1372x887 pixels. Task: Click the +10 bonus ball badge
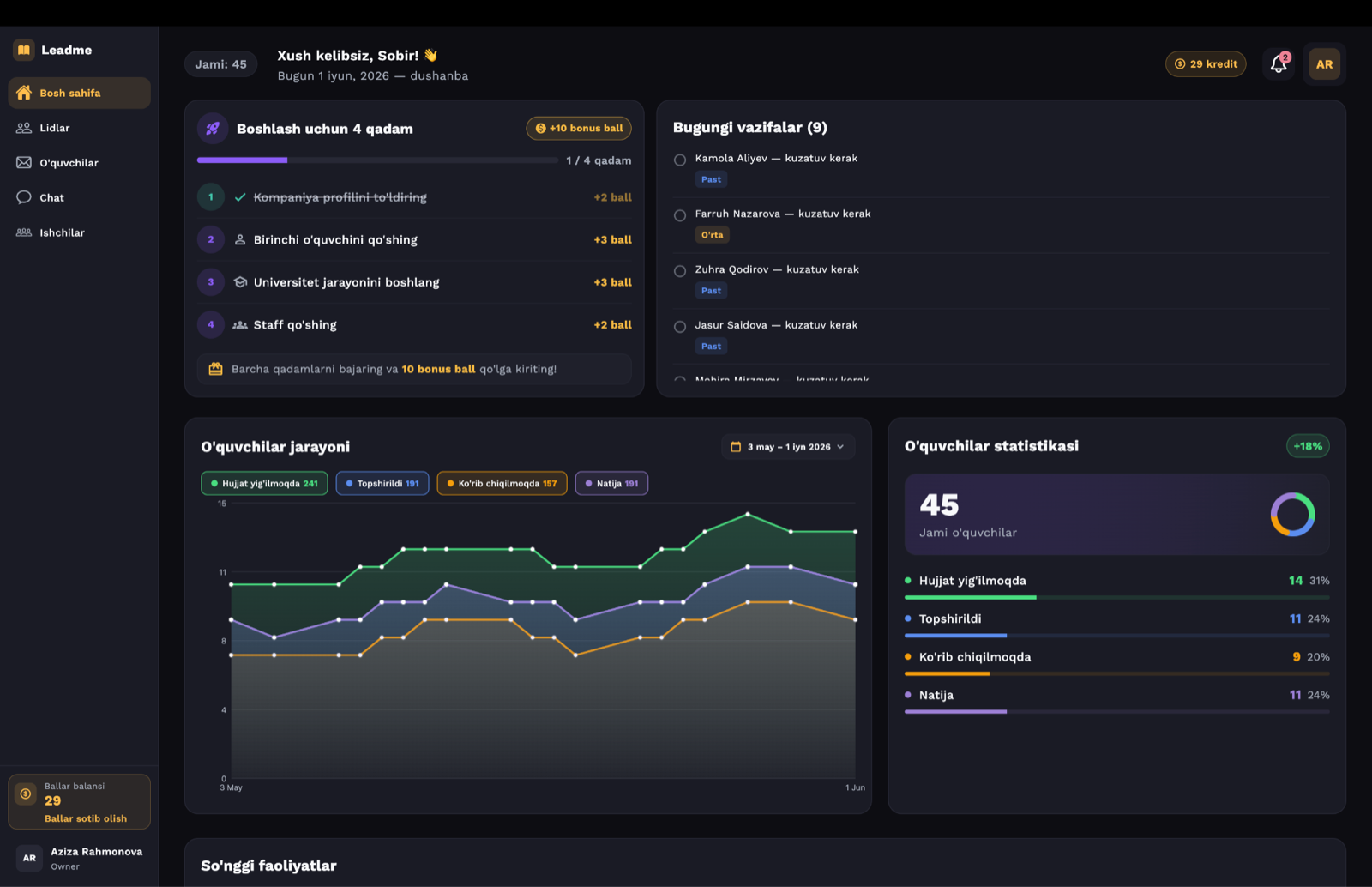click(x=579, y=129)
